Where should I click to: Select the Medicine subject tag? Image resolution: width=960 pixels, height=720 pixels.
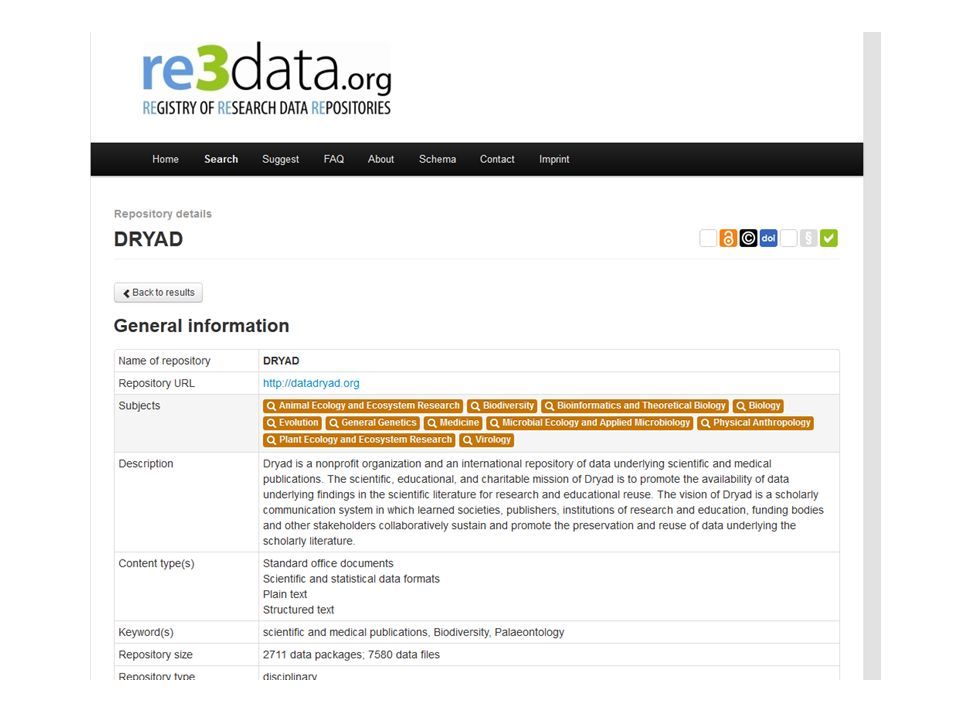pyautogui.click(x=453, y=423)
